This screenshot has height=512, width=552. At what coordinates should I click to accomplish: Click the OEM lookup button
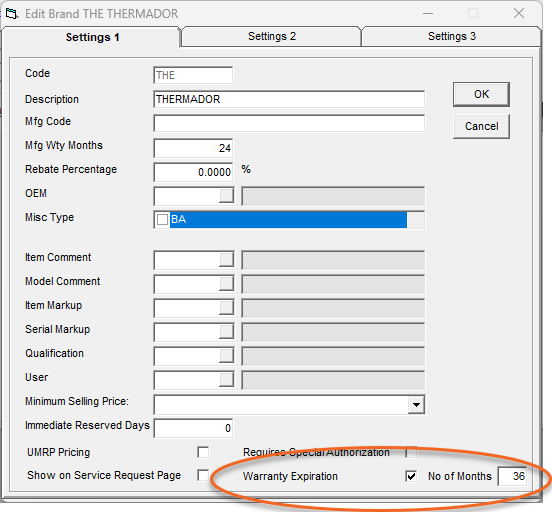pyautogui.click(x=226, y=195)
